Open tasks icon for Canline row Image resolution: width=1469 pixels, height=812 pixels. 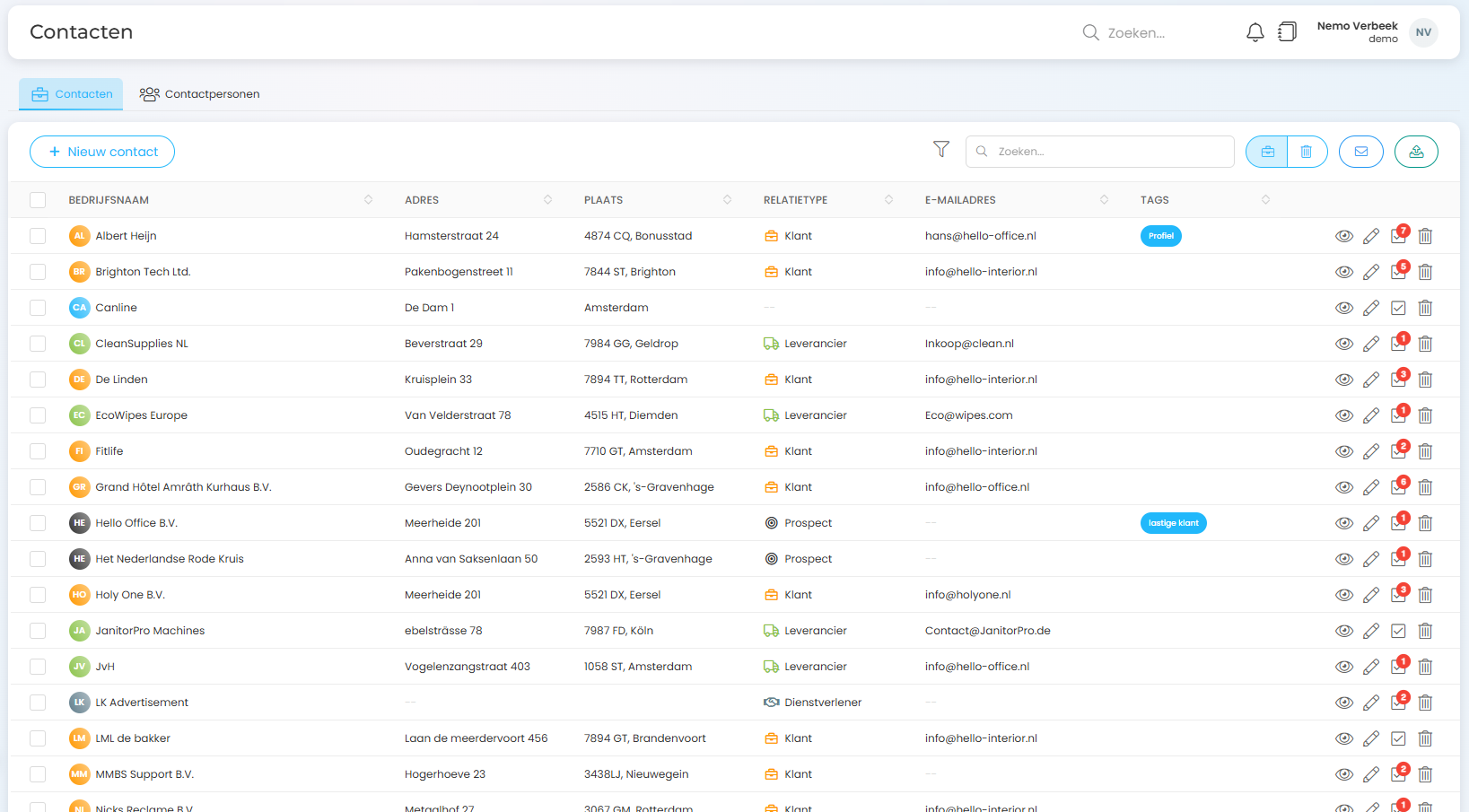[1397, 308]
